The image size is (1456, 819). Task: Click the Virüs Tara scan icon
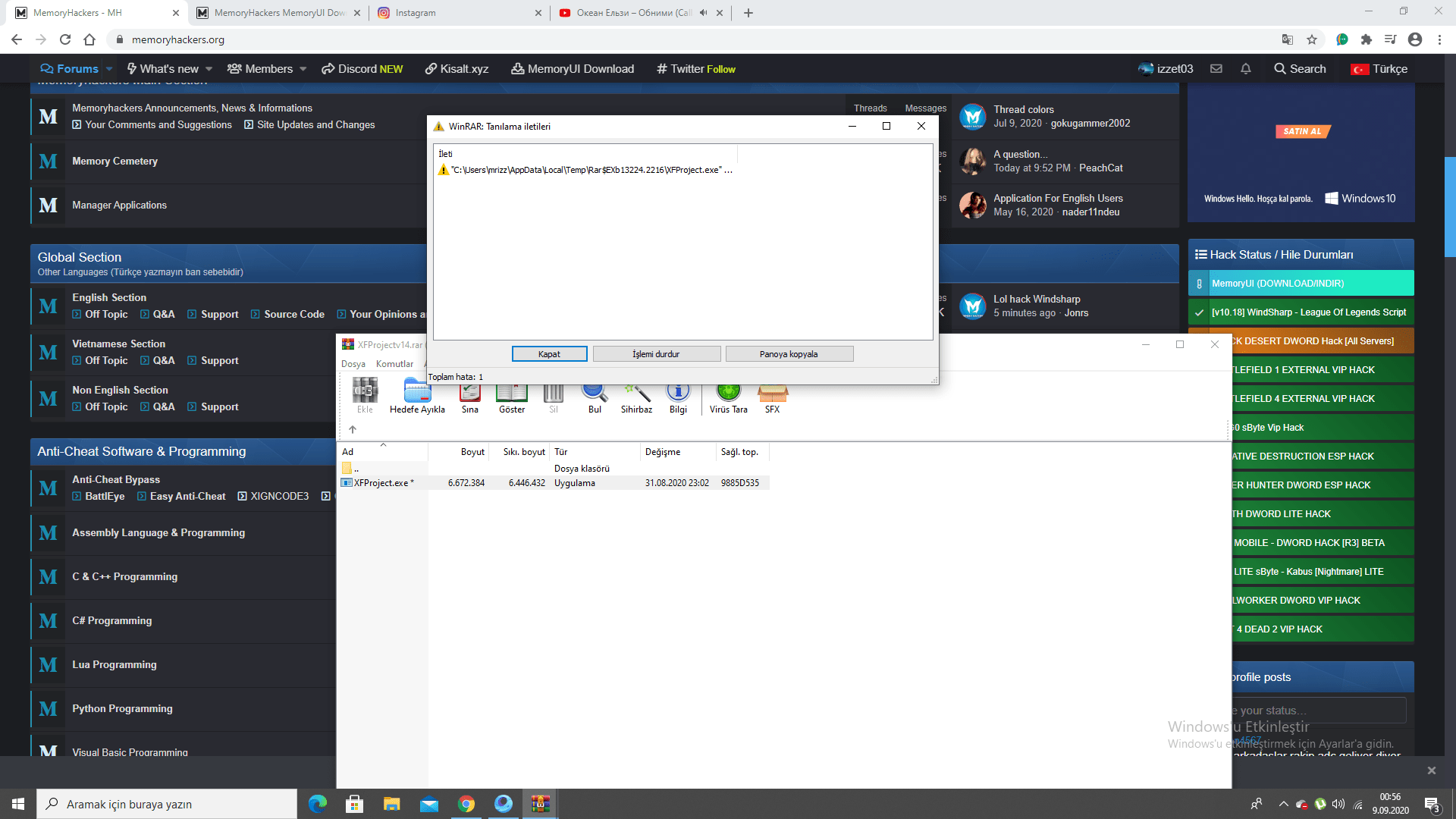point(728,397)
